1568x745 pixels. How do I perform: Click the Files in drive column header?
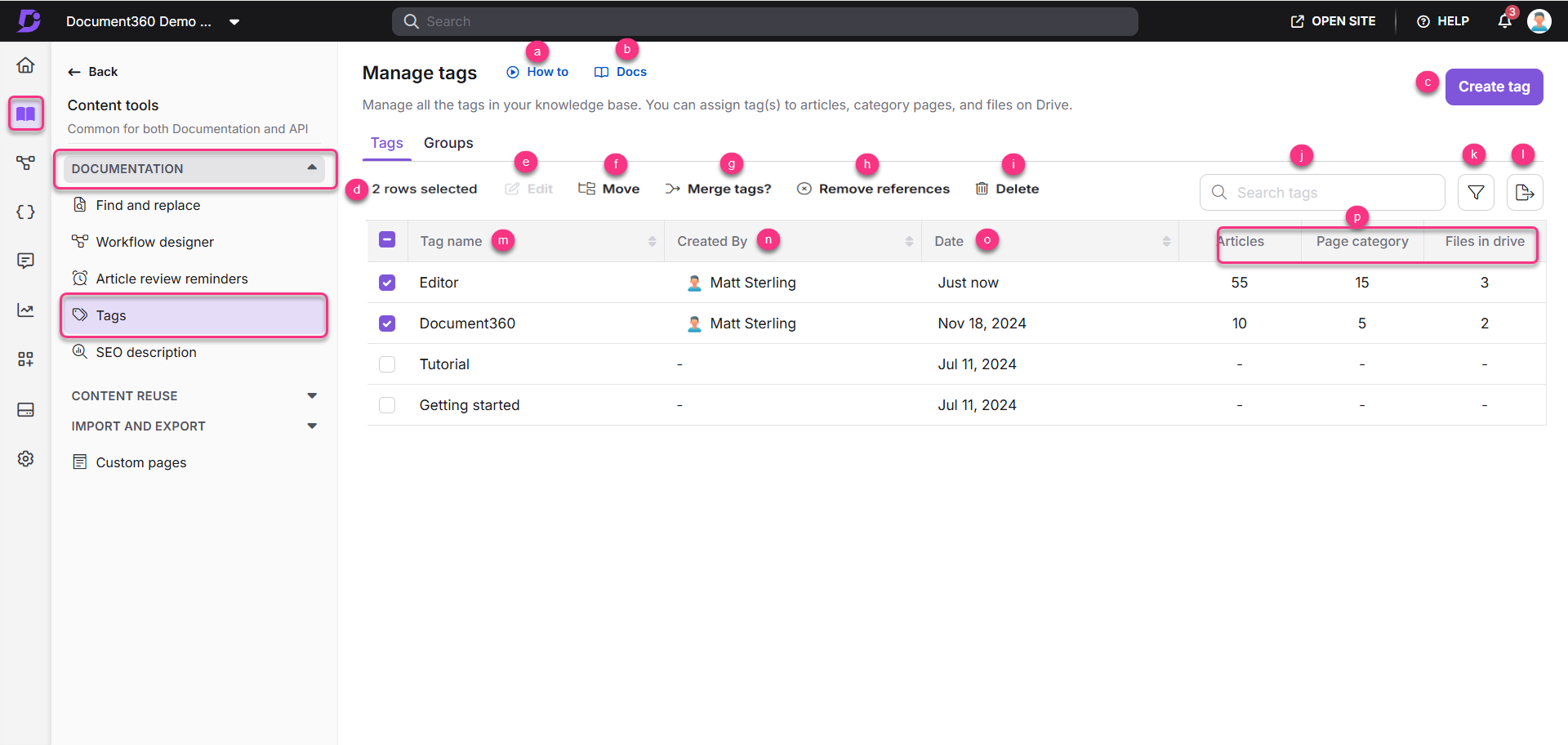(x=1485, y=241)
